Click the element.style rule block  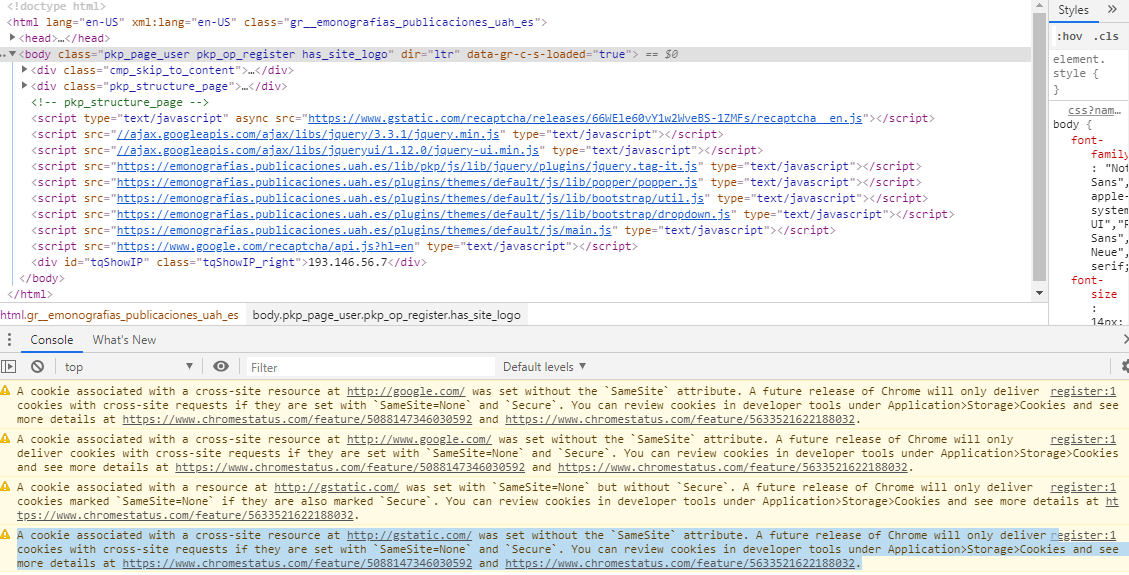click(x=1091, y=74)
